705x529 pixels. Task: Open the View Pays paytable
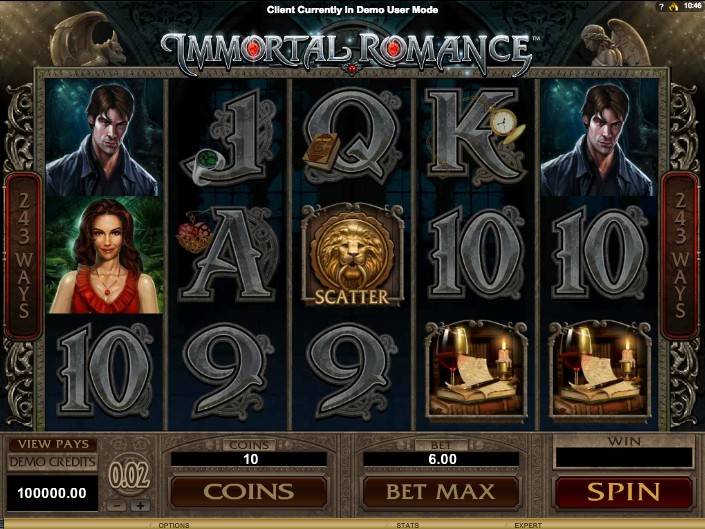click(x=53, y=444)
